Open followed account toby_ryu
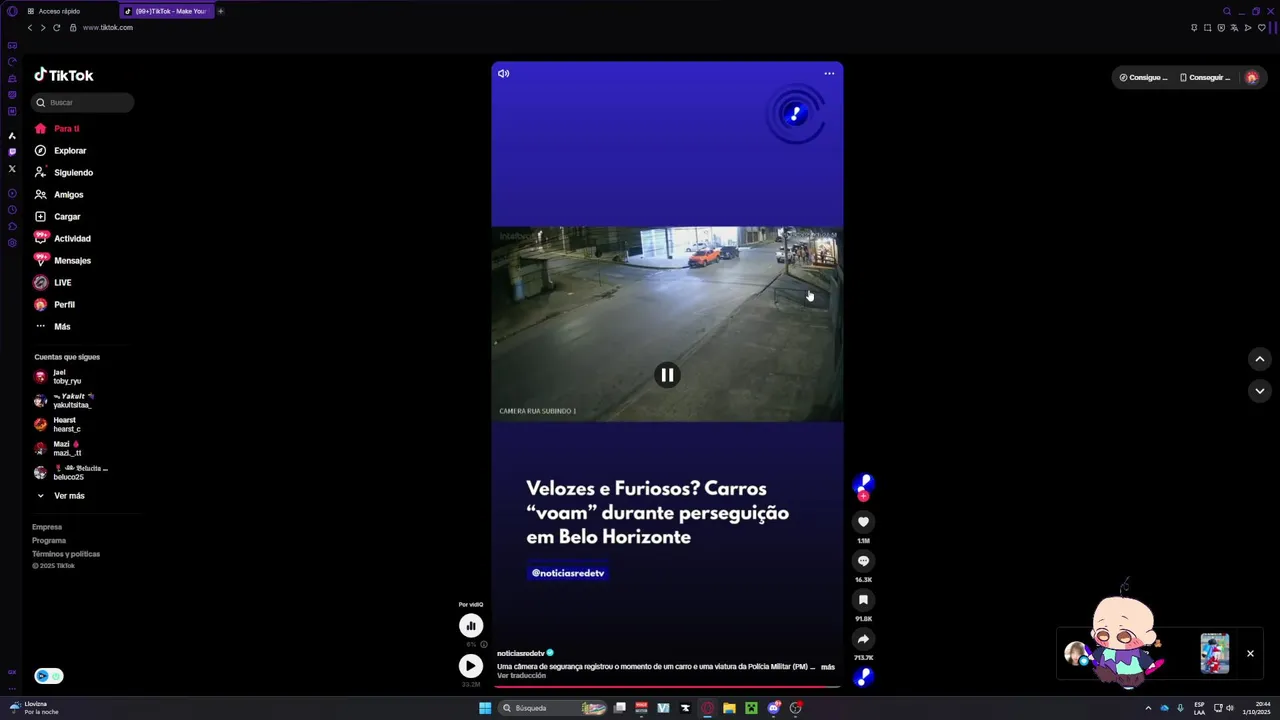This screenshot has height=720, width=1280. tap(60, 376)
